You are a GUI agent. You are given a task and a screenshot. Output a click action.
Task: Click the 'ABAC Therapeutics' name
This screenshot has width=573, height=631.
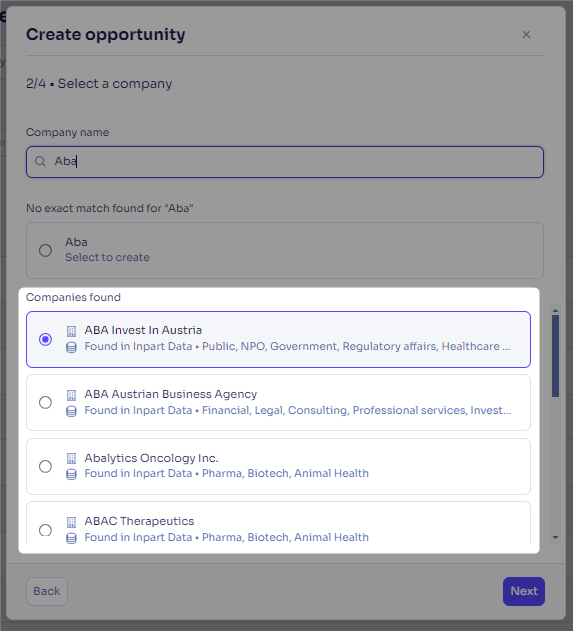[139, 521]
